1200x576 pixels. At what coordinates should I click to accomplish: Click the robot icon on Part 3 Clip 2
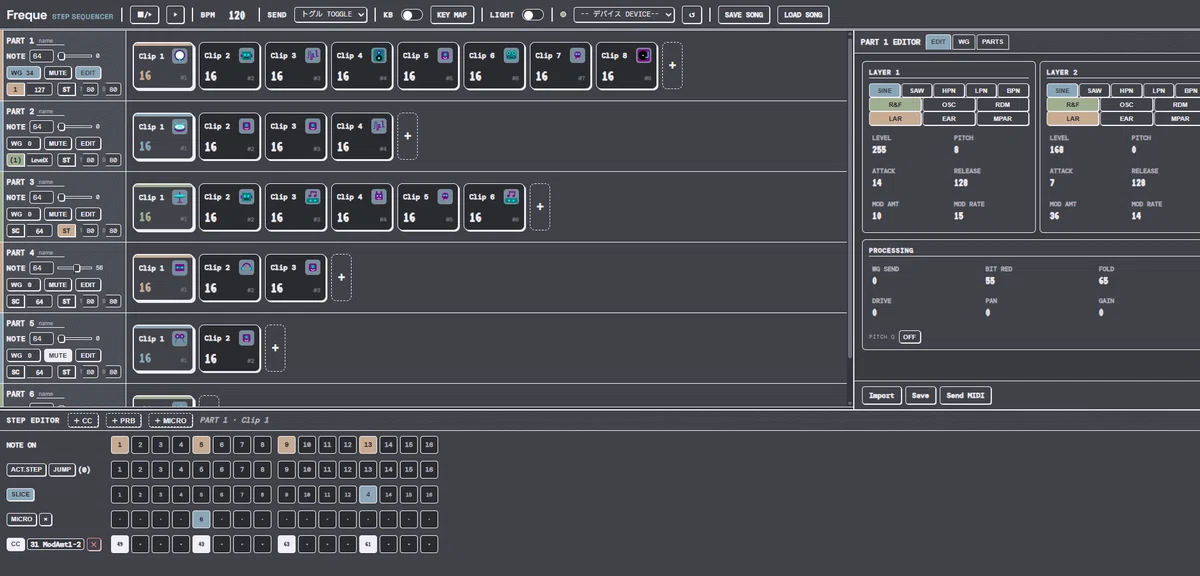(246, 197)
